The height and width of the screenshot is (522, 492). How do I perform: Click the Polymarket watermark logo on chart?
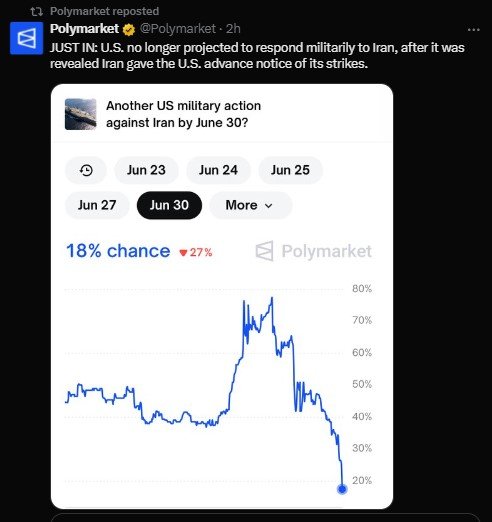click(313, 251)
